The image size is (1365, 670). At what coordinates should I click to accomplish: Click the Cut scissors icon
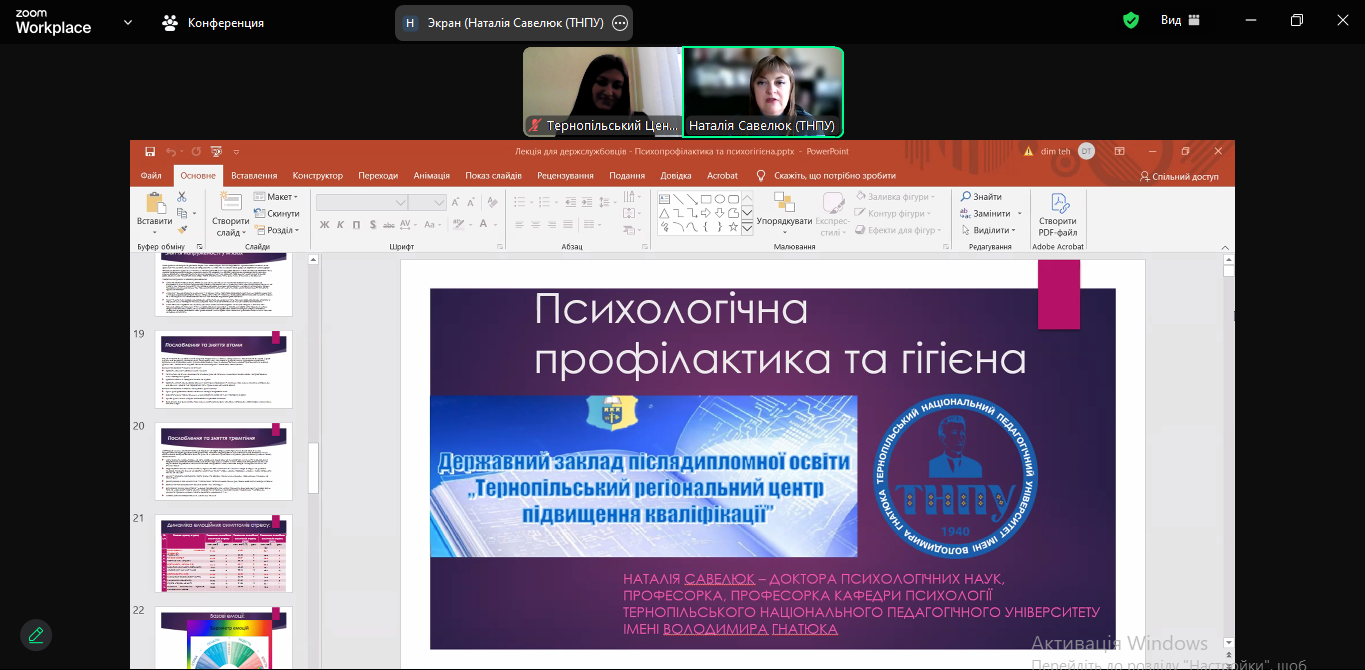coord(182,197)
